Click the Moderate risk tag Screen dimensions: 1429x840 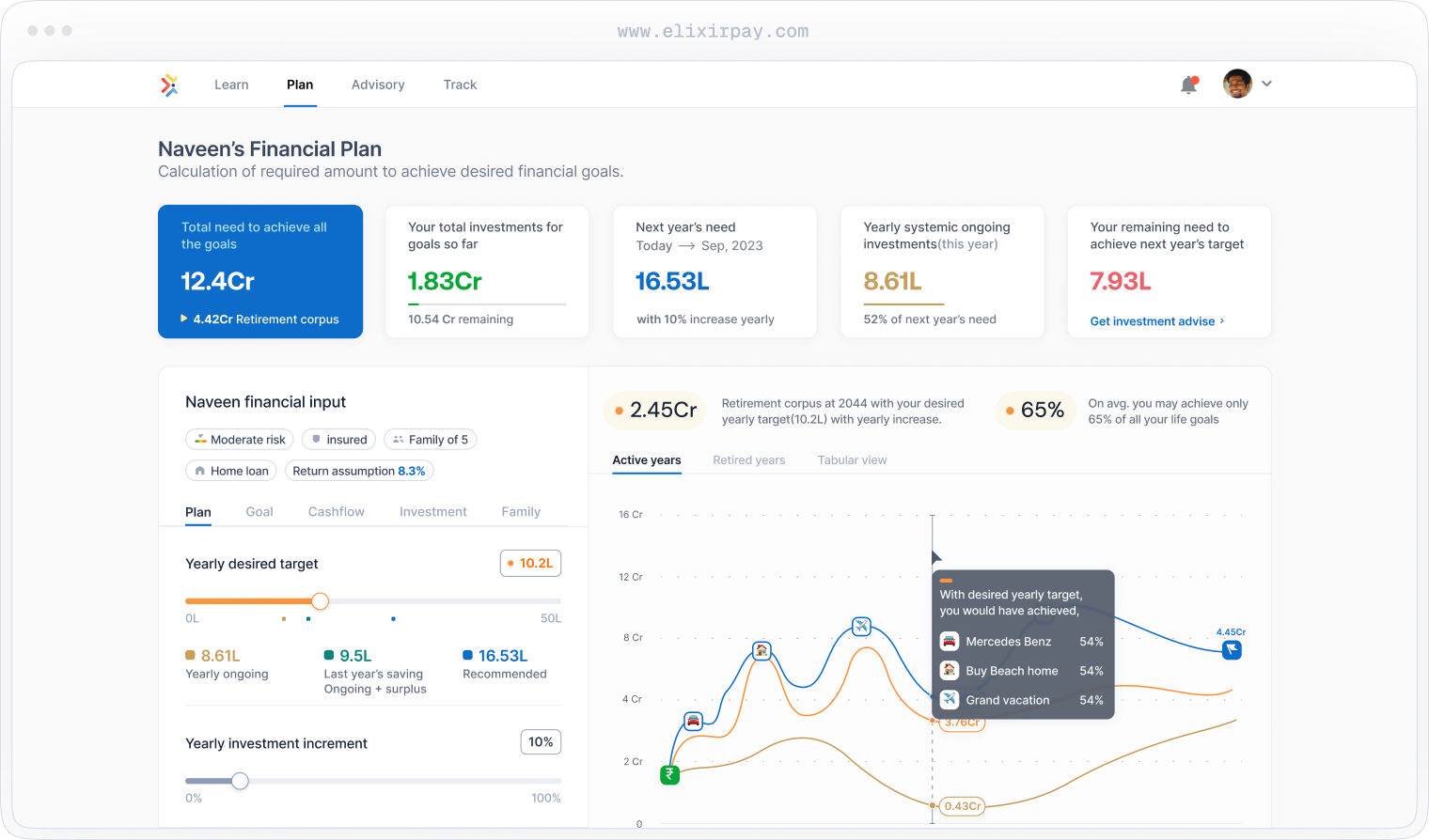point(240,440)
